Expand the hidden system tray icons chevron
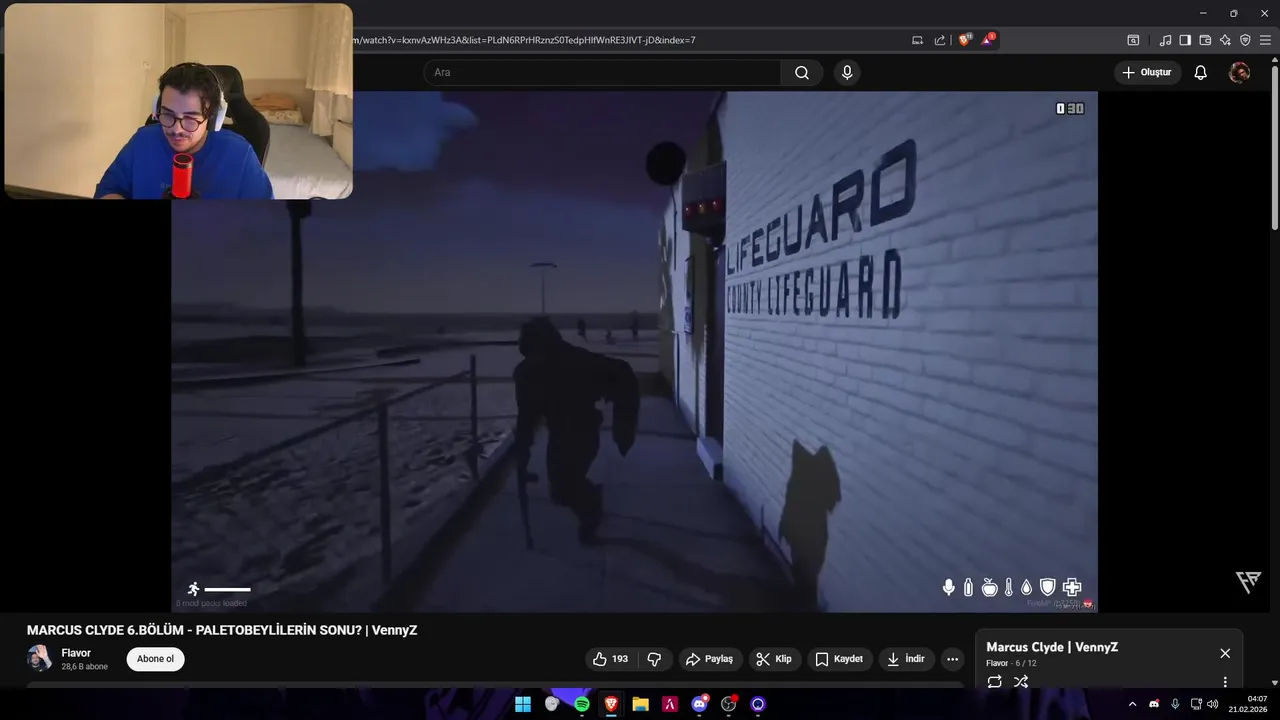1280x720 pixels. [1132, 704]
